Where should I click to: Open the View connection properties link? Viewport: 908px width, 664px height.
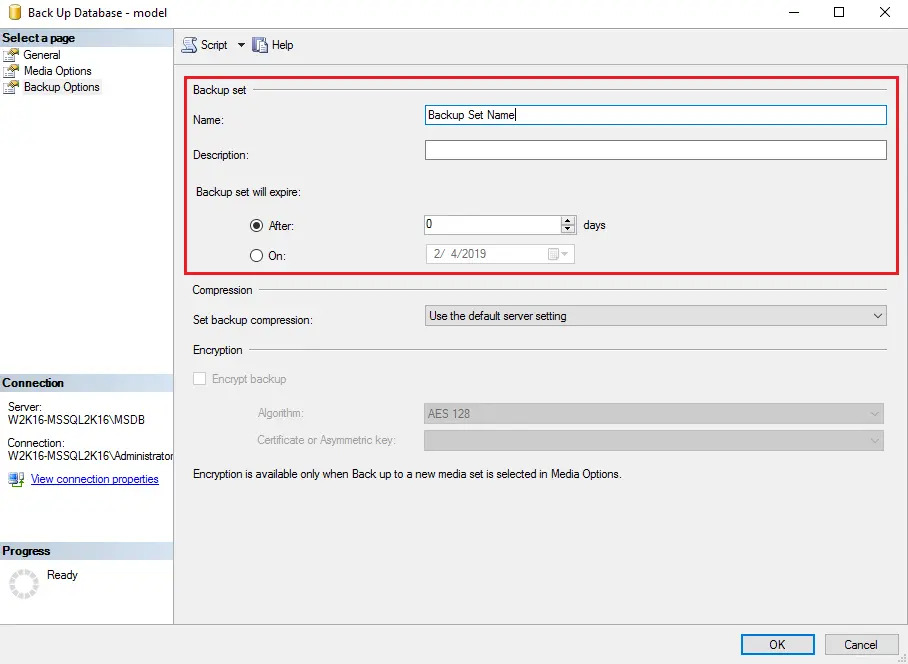(x=95, y=479)
